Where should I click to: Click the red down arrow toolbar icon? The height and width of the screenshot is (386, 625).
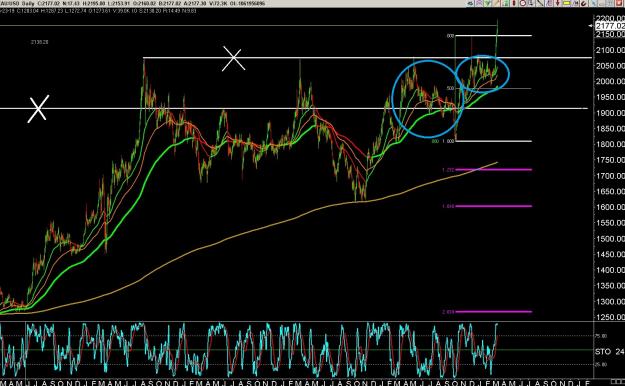(558, 3)
